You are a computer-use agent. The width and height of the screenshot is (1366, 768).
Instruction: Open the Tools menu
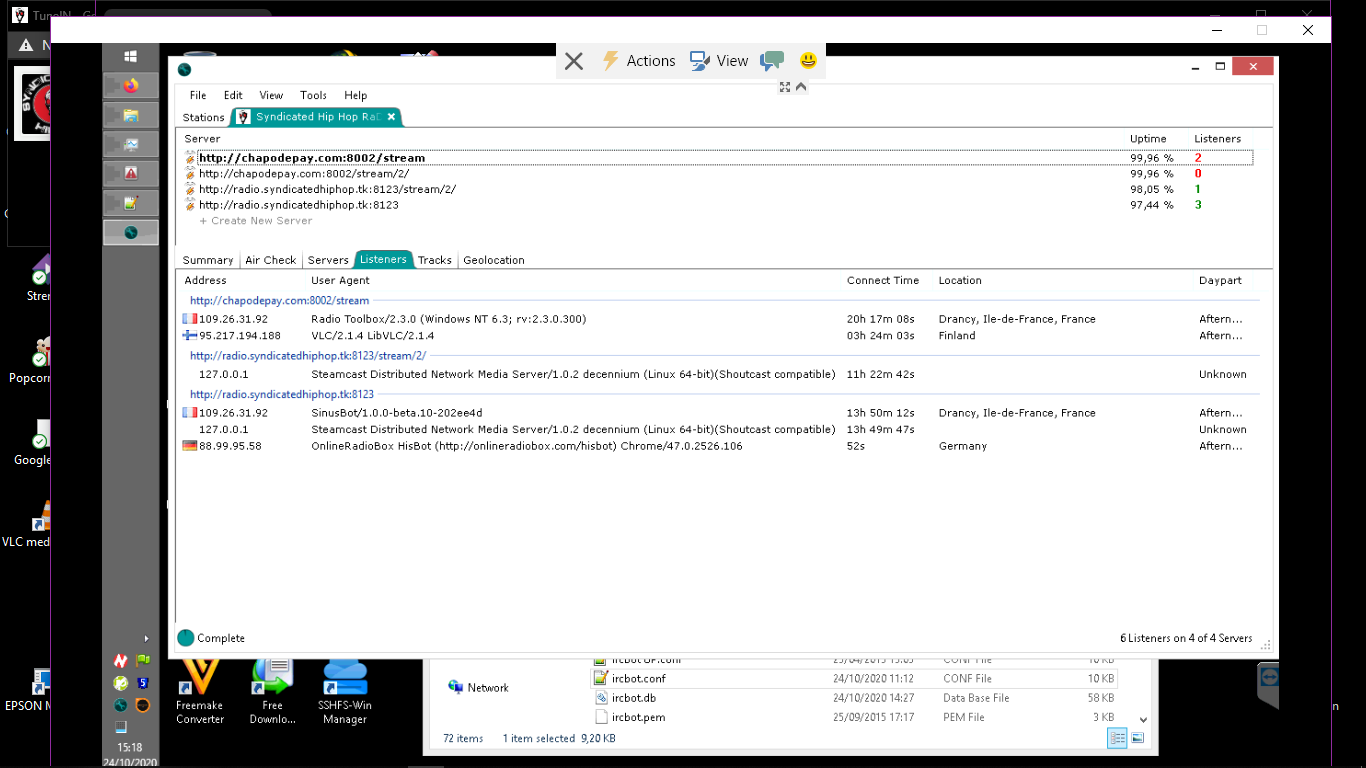(313, 95)
